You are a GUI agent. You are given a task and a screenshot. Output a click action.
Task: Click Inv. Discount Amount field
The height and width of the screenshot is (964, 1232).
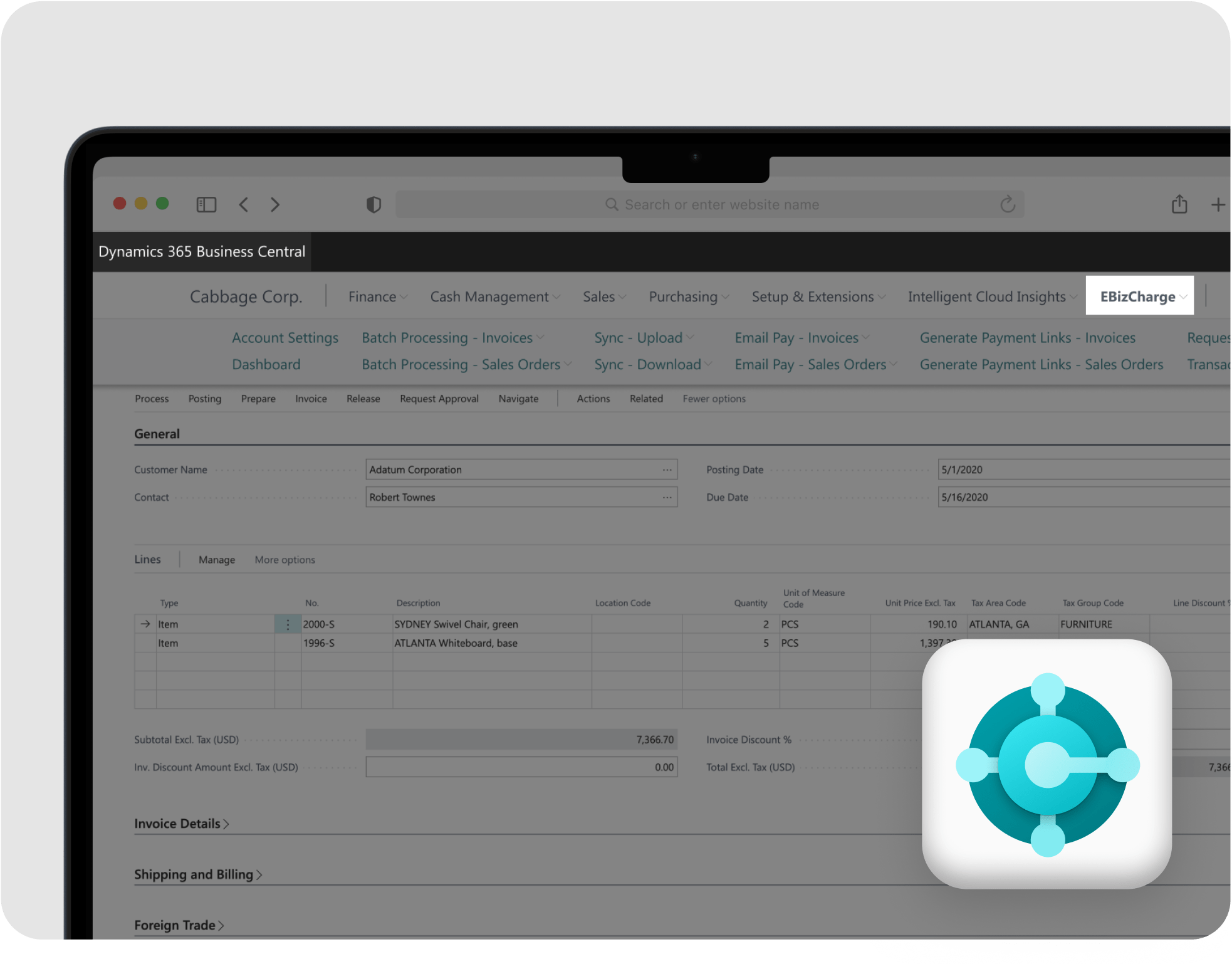[x=521, y=767]
